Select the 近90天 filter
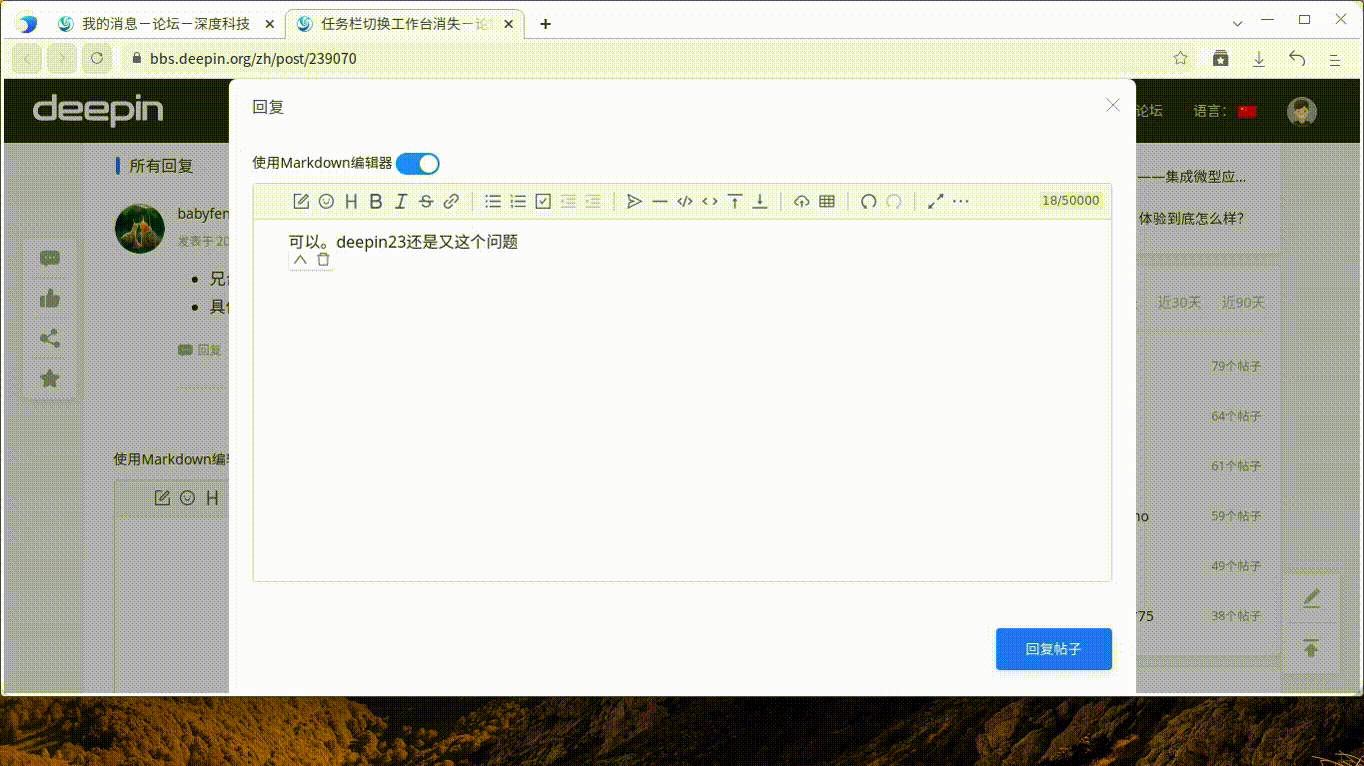 [x=1242, y=302]
